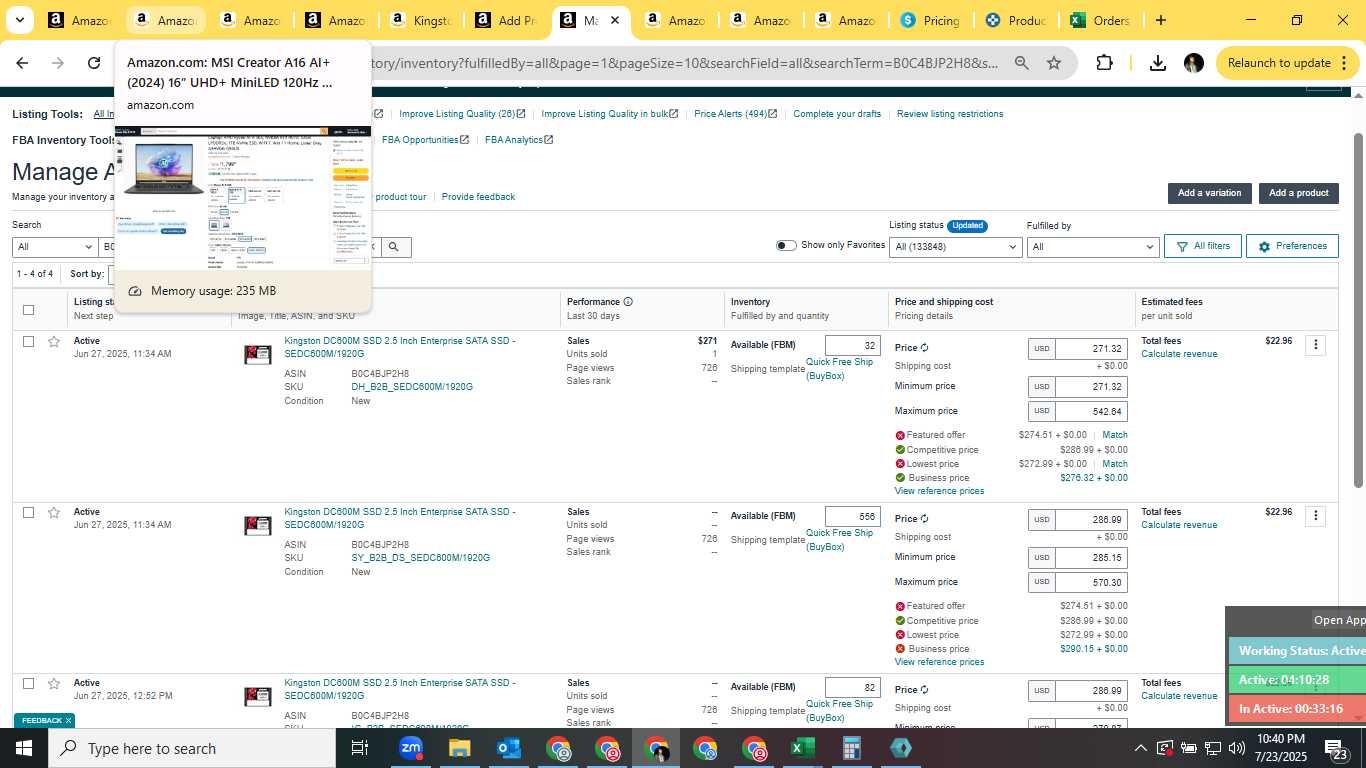Edit the maximum price field 542.64
The width and height of the screenshot is (1366, 768).
point(1091,411)
